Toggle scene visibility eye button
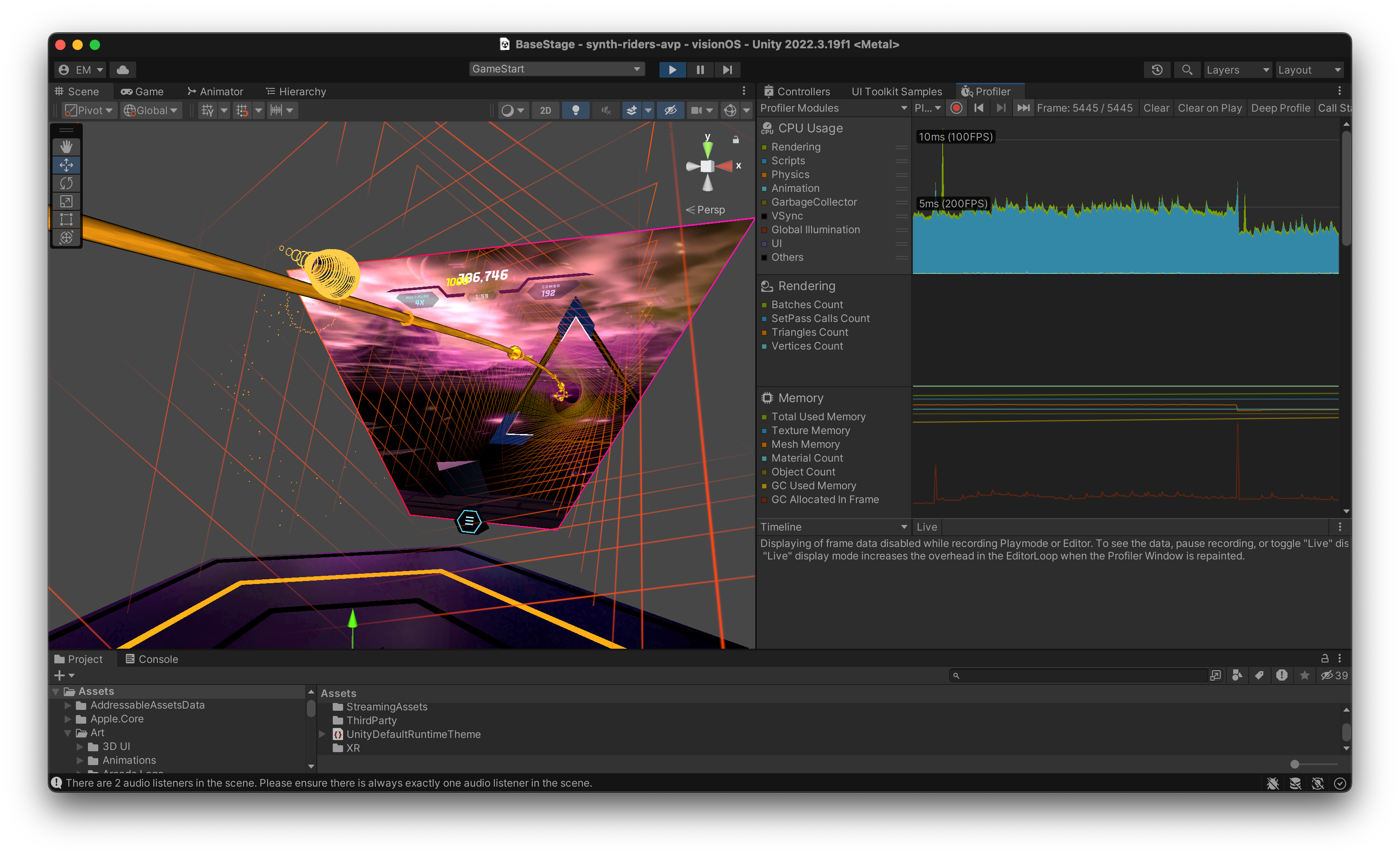Image resolution: width=1400 pixels, height=856 pixels. point(670,110)
